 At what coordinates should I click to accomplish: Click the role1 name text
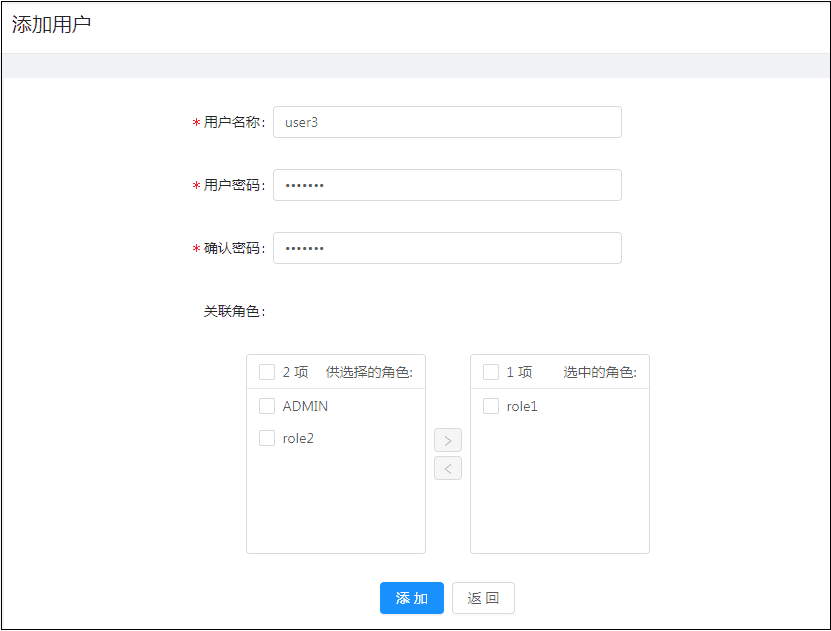point(522,406)
